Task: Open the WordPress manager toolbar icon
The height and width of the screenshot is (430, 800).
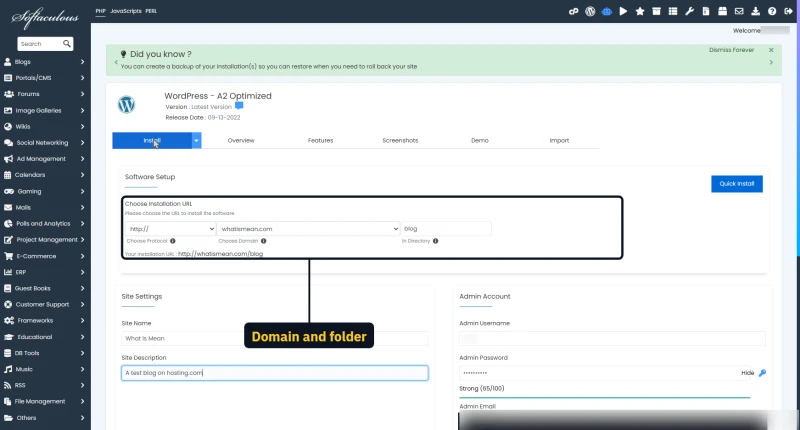Action: point(590,11)
